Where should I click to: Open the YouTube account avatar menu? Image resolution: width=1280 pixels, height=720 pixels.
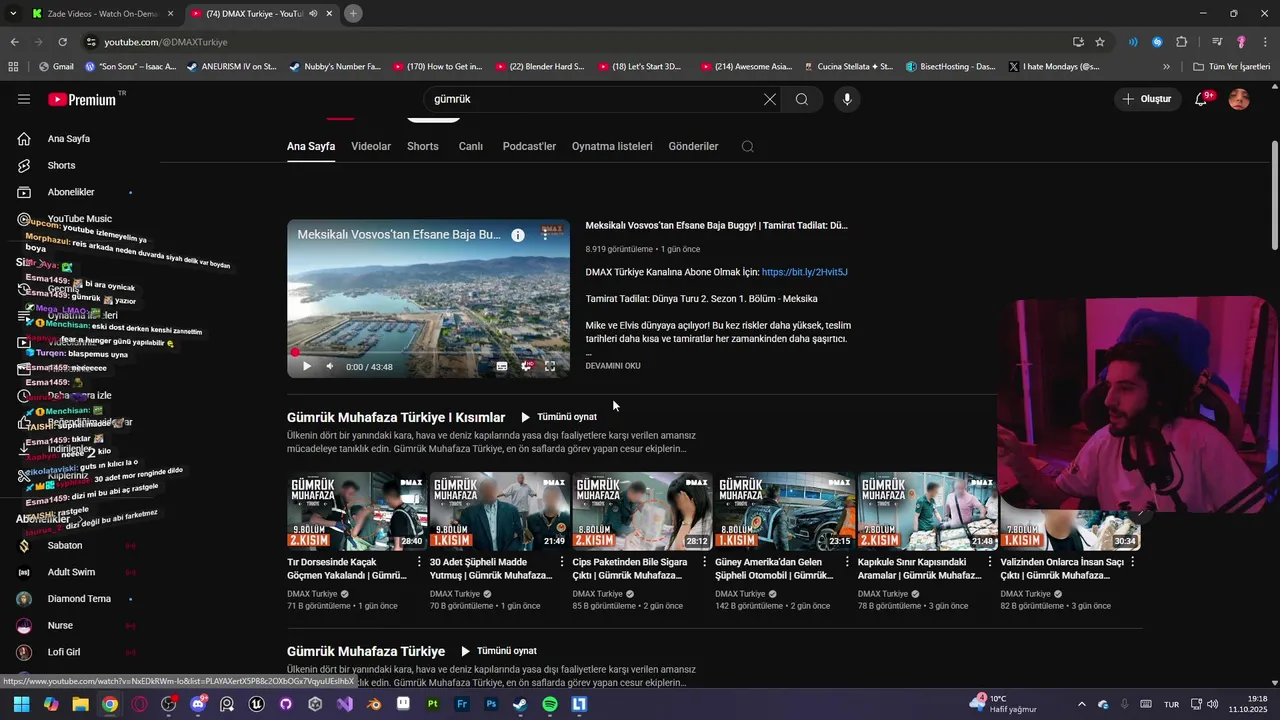click(x=1239, y=99)
